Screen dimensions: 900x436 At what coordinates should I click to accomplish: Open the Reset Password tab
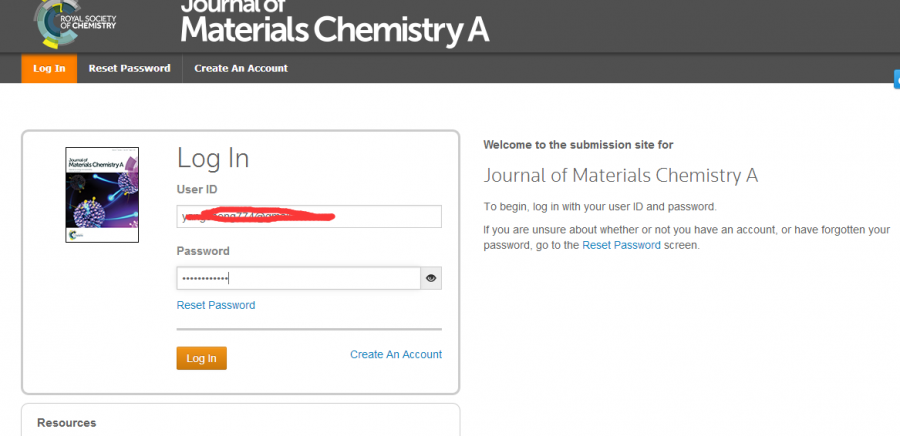129,68
